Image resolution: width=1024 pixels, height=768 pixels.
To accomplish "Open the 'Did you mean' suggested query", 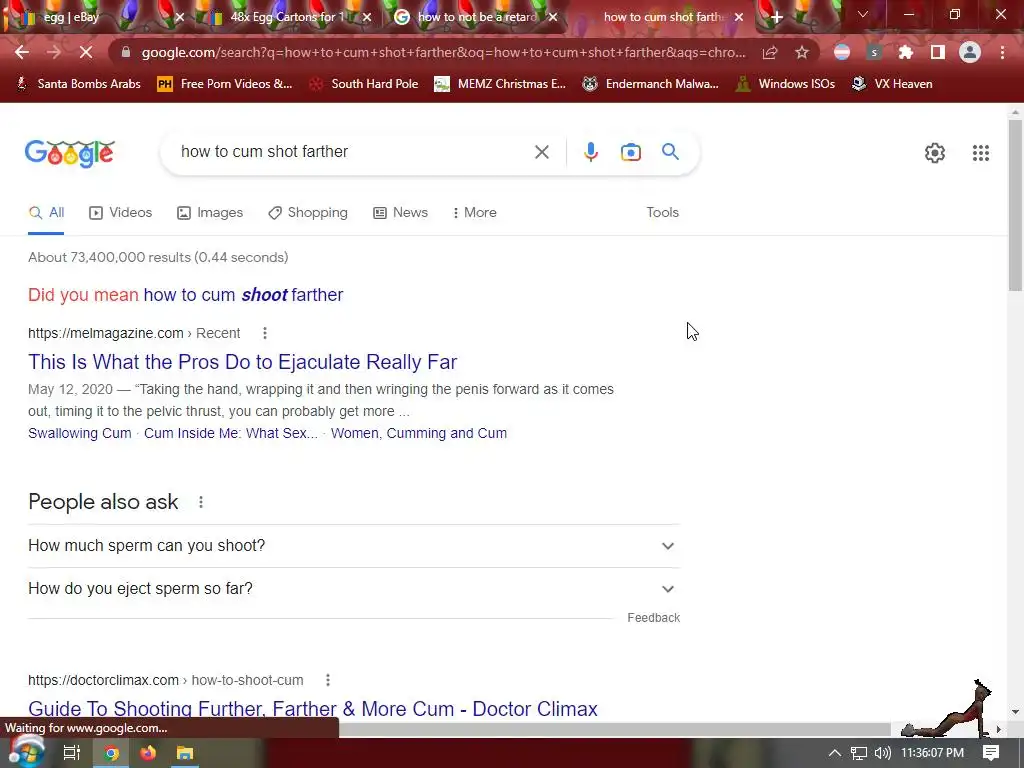I will click(243, 295).
